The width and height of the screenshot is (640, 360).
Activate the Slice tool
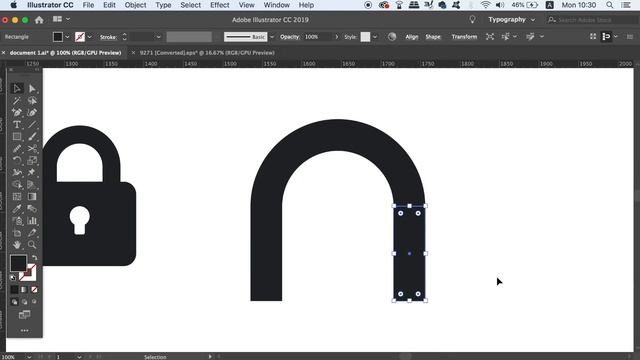32,233
